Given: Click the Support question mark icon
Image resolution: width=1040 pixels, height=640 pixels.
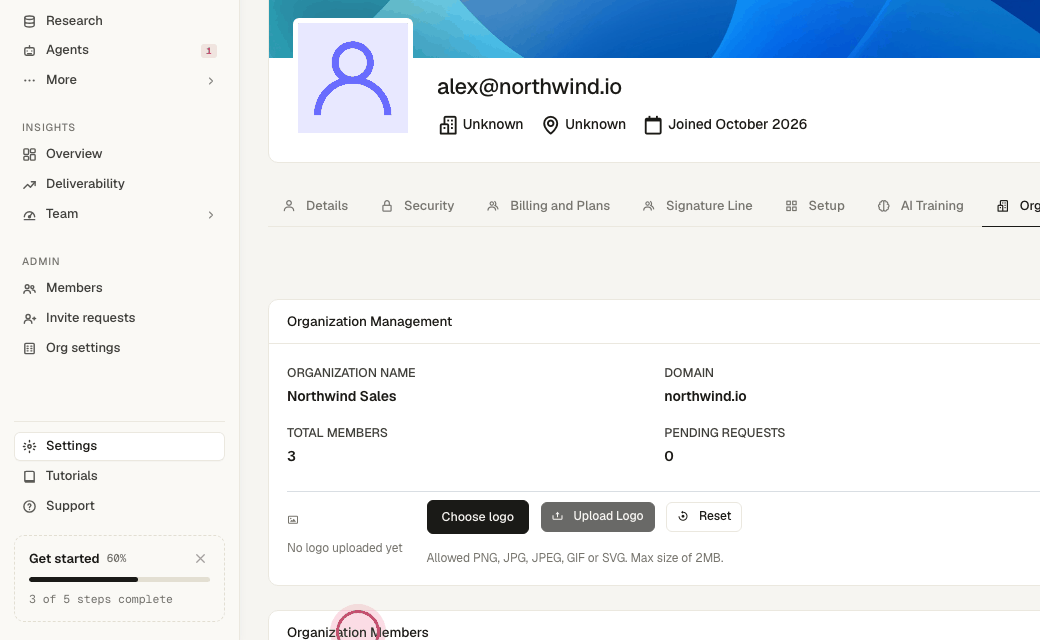Looking at the screenshot, I should pyautogui.click(x=29, y=506).
